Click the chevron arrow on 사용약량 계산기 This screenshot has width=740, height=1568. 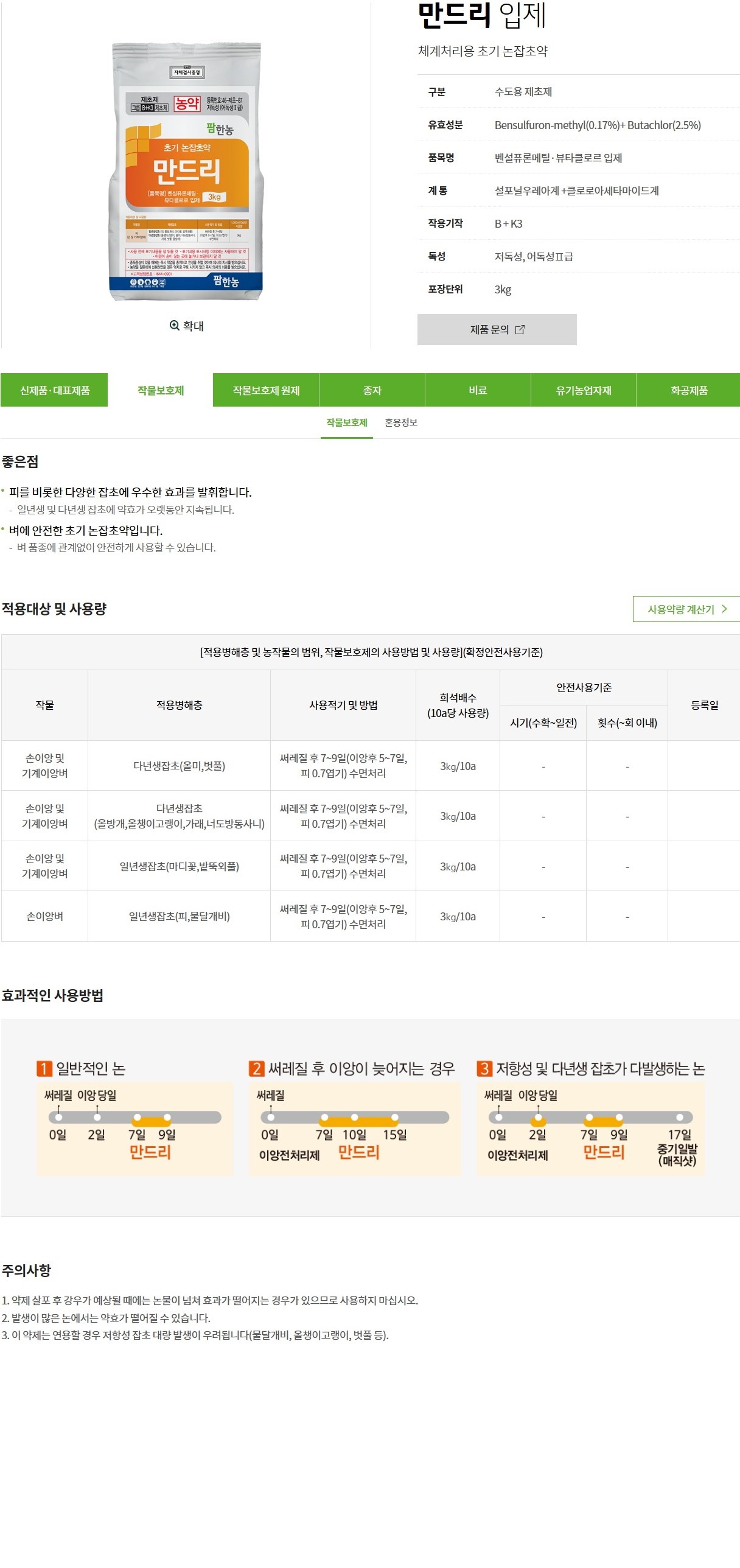tap(724, 609)
